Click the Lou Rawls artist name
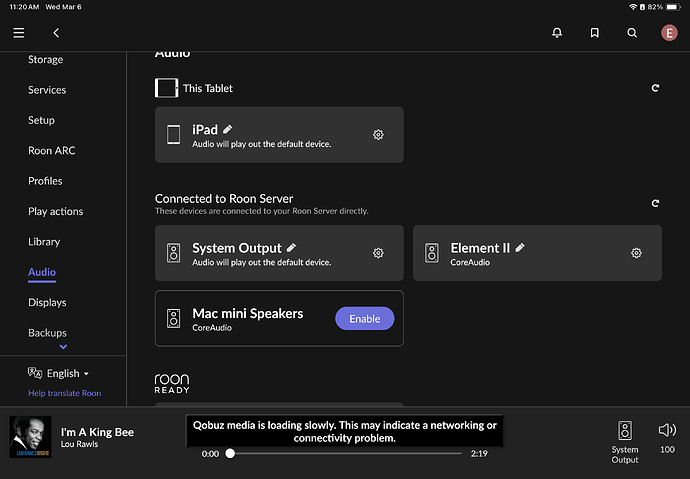Screen dimensions: 690x479 click(79, 444)
